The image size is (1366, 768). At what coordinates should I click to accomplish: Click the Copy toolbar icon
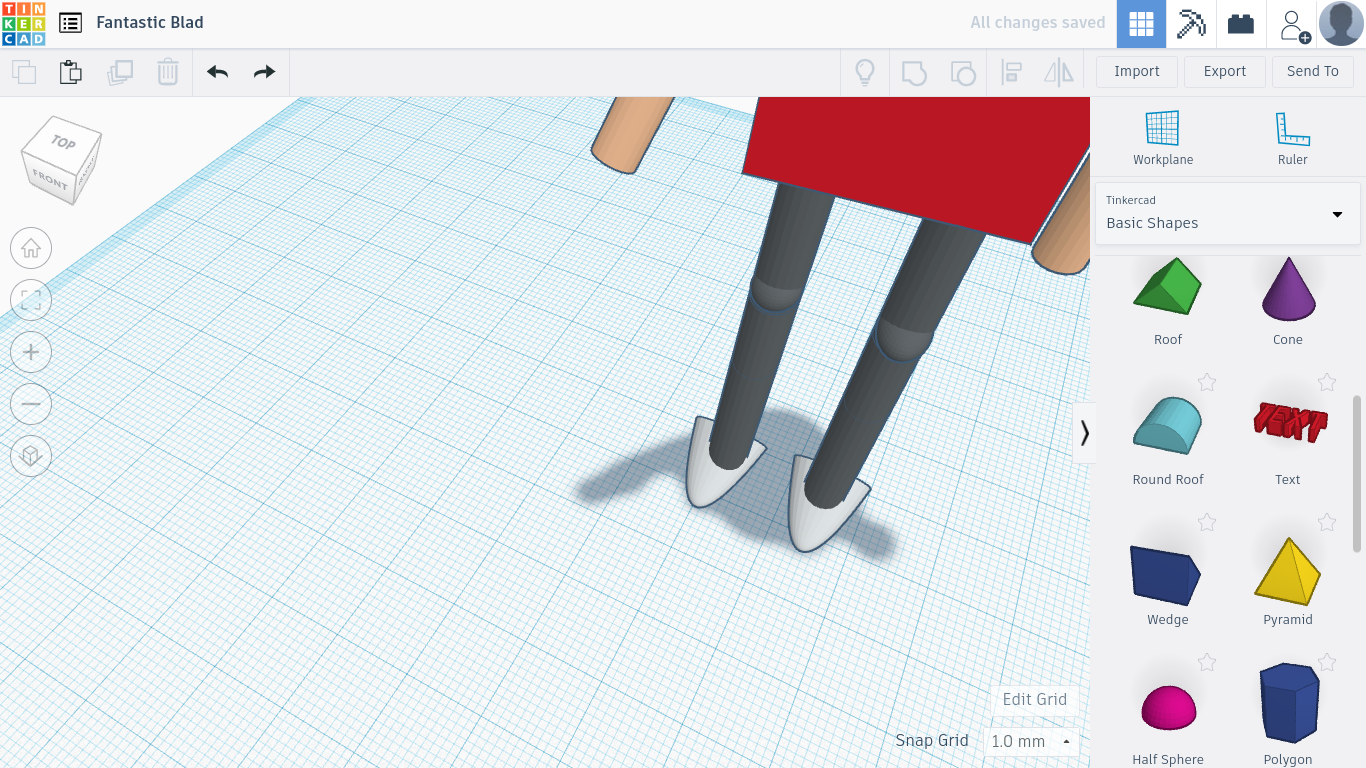coord(23,72)
